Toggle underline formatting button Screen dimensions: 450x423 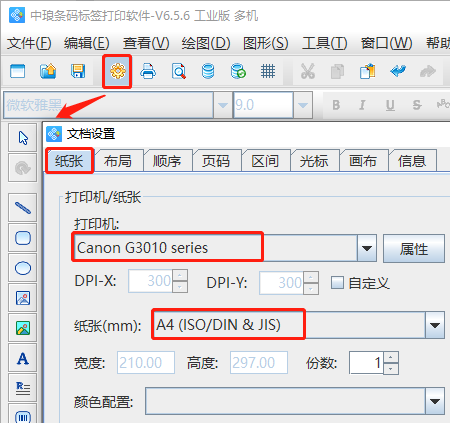pos(390,105)
